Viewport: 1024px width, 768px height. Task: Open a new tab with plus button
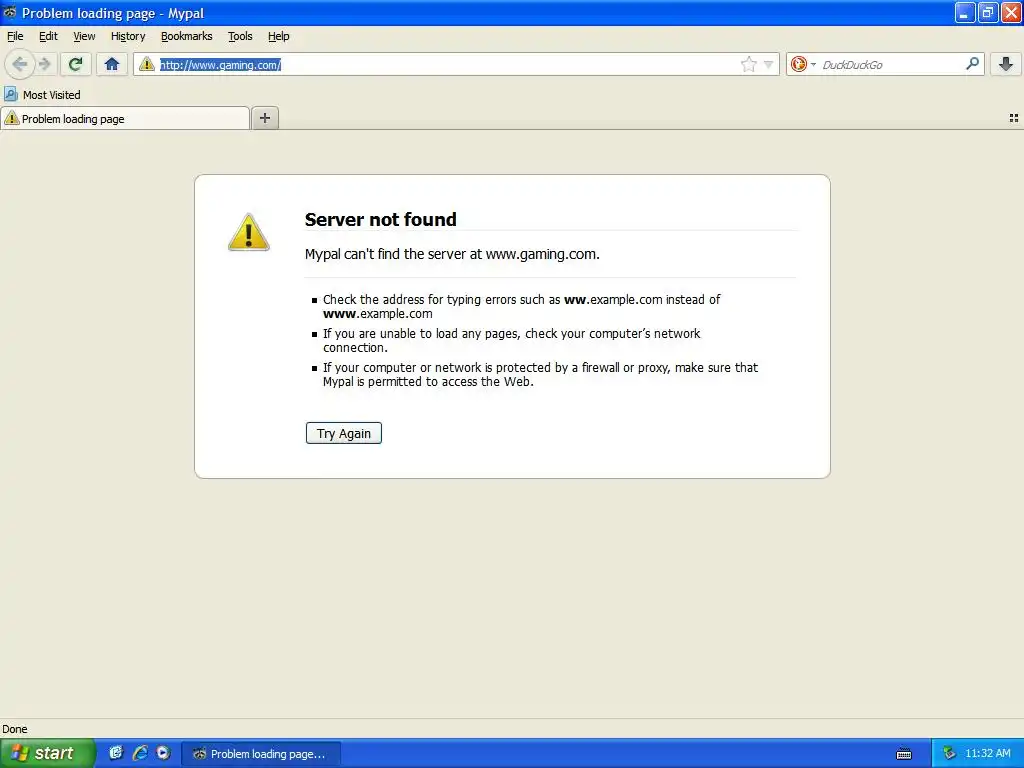(x=264, y=118)
